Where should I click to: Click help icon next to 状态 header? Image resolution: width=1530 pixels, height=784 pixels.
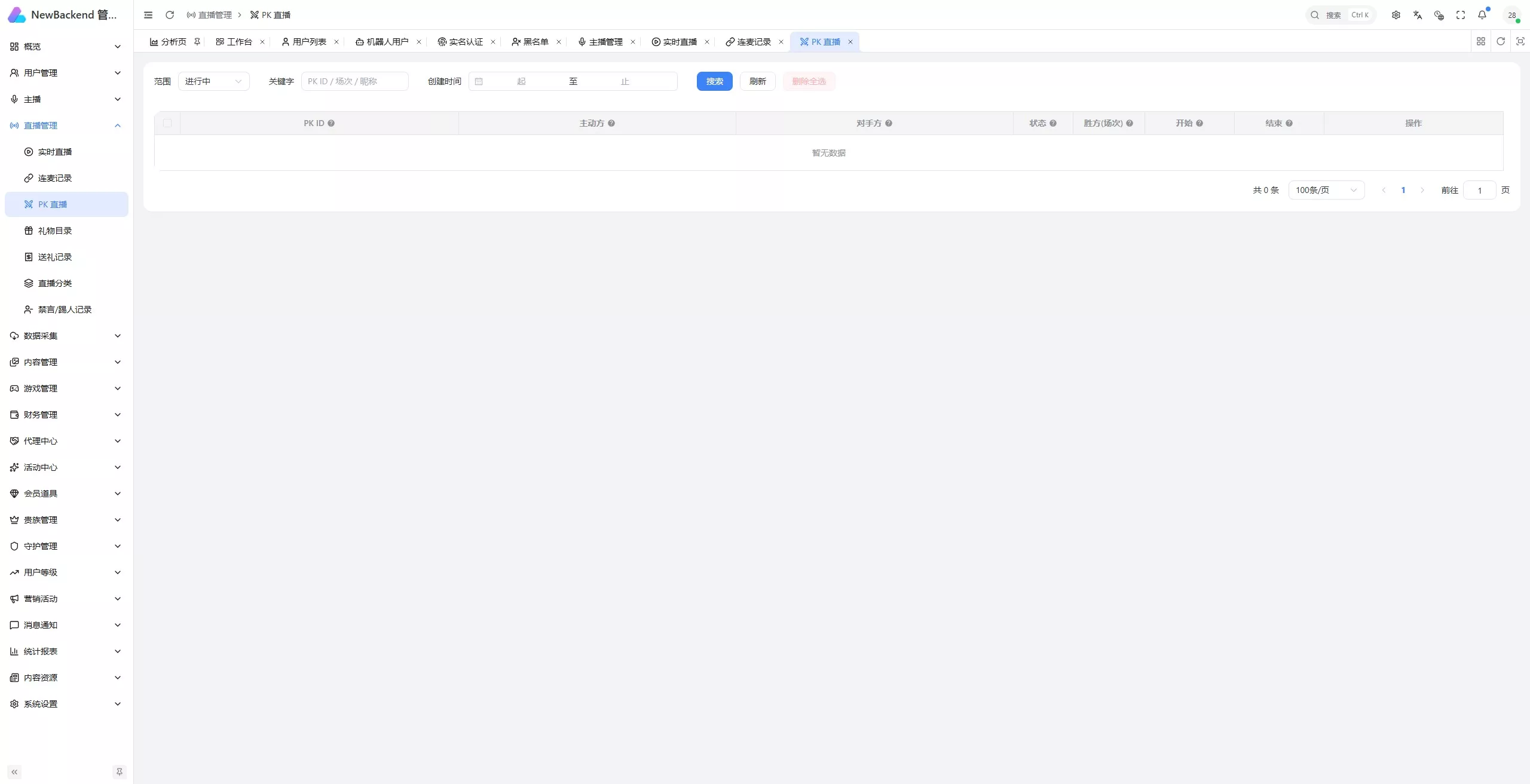(1053, 123)
